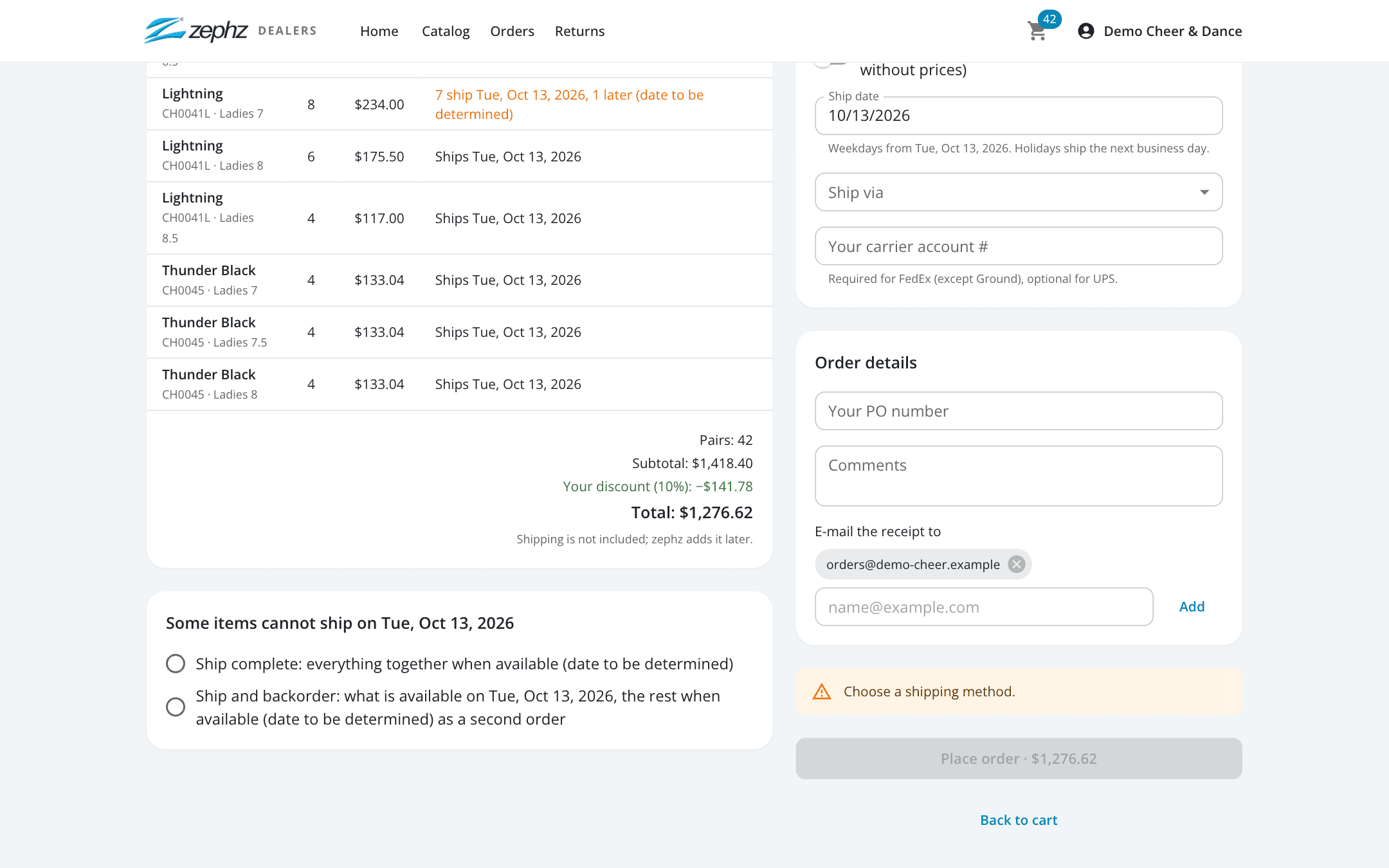Screen dimensions: 1389x868
Task: Open the Demo Cheer & Dance account menu
Action: pos(1160,31)
